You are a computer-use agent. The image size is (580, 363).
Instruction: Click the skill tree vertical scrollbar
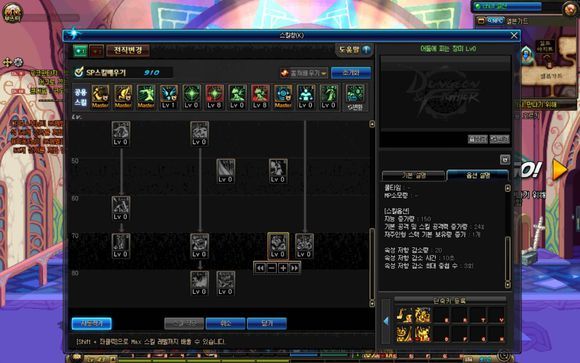coord(372,213)
